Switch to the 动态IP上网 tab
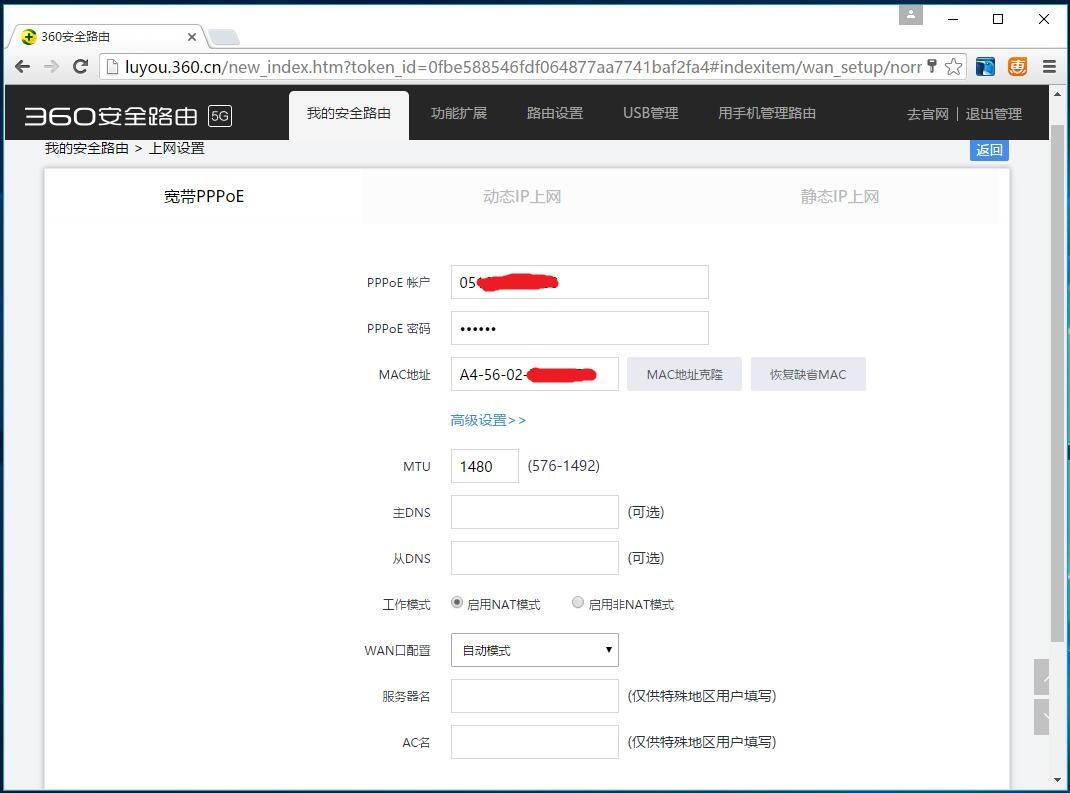 pos(522,196)
